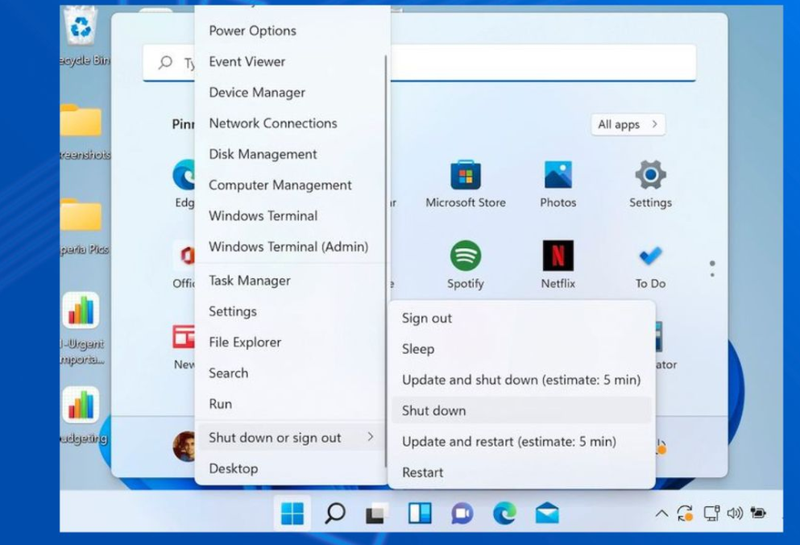This screenshot has height=545, width=800.
Task: Launch the Photos app icon
Action: [558, 184]
